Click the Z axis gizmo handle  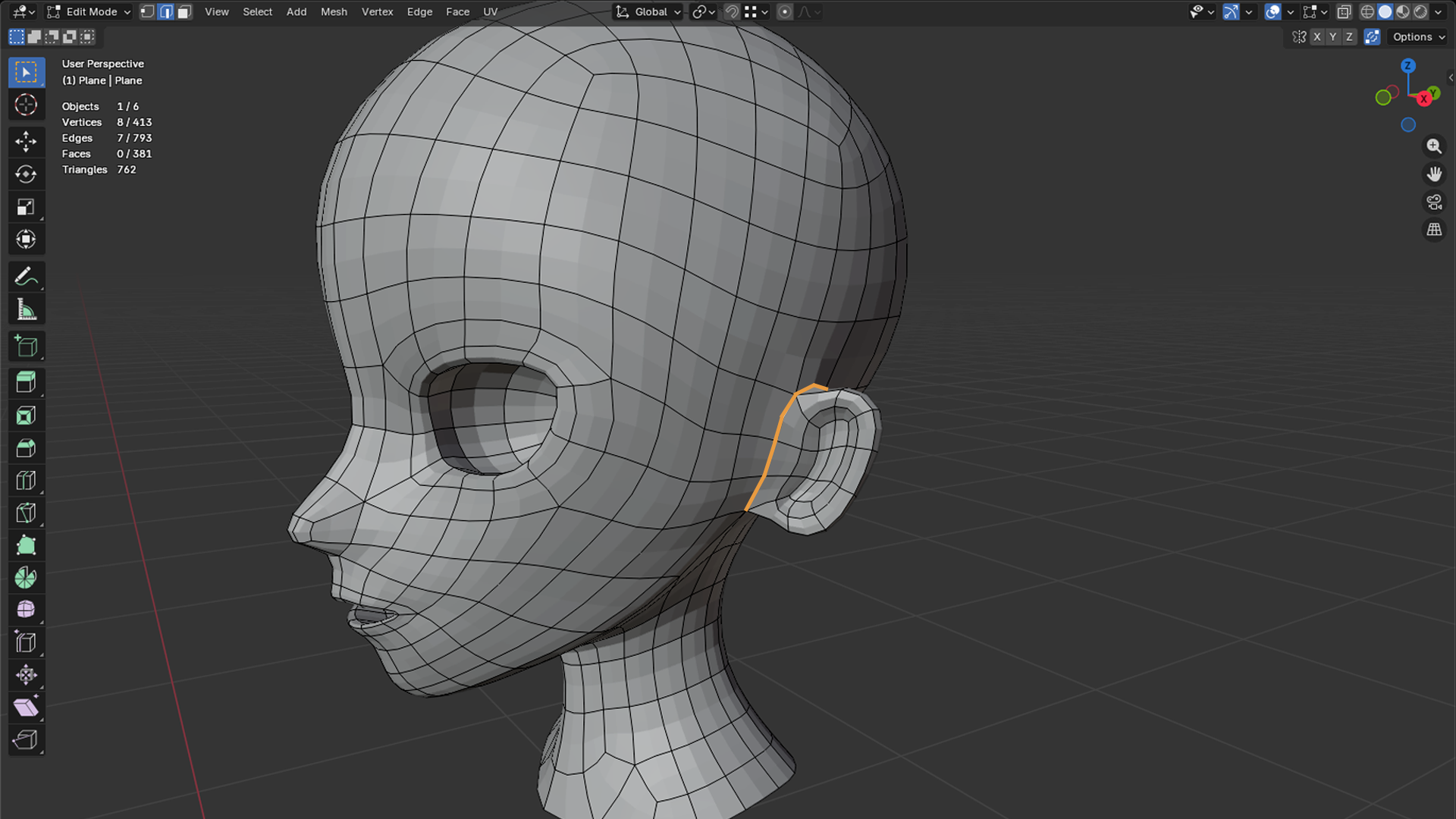pos(1408,66)
